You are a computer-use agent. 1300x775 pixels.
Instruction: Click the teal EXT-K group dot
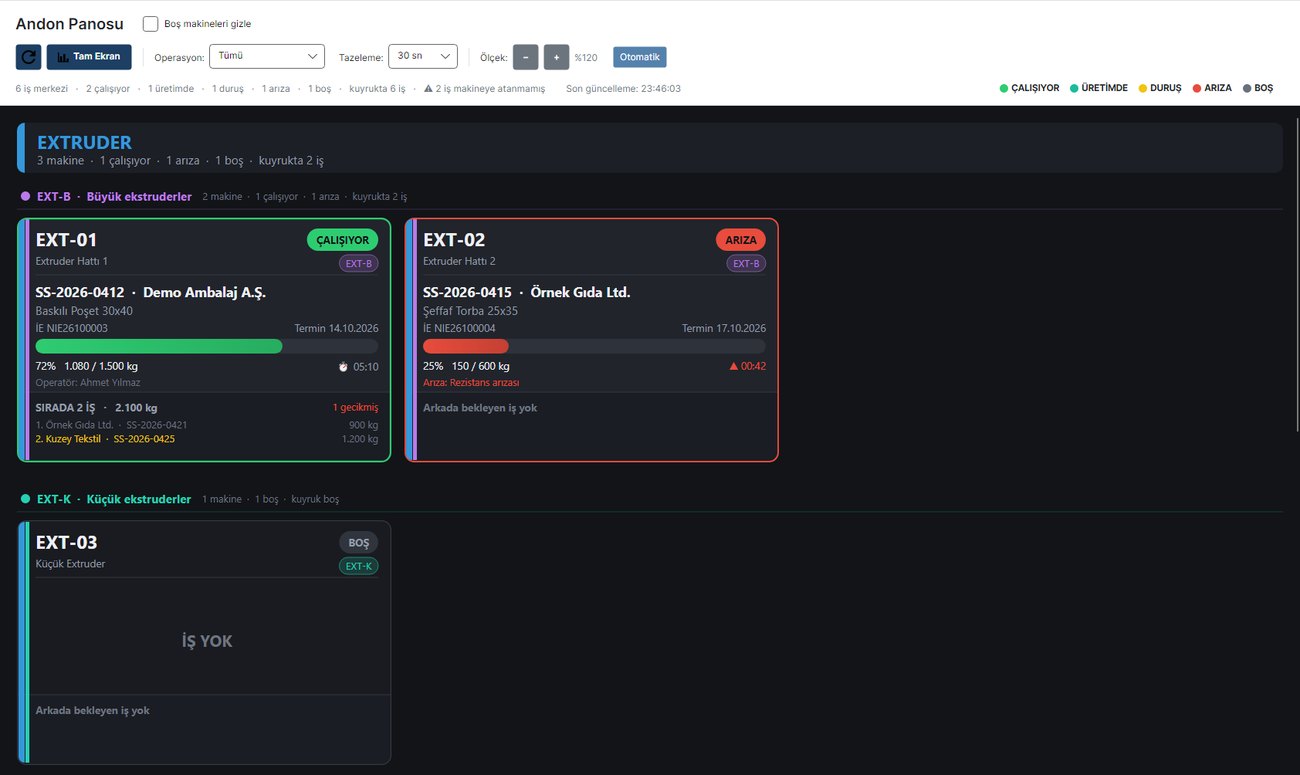26,499
